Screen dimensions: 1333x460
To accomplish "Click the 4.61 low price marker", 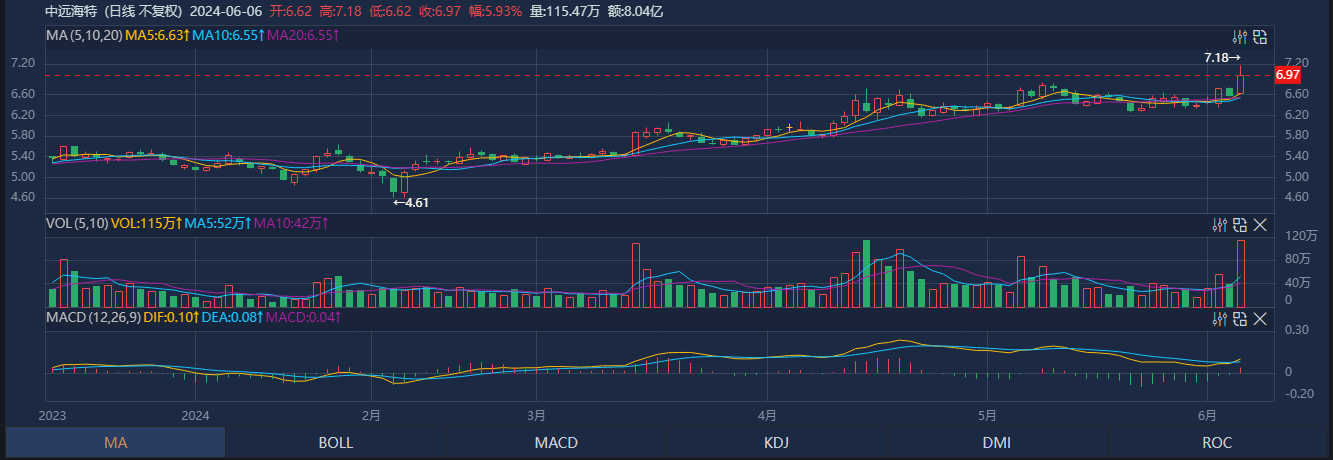I will tap(411, 202).
